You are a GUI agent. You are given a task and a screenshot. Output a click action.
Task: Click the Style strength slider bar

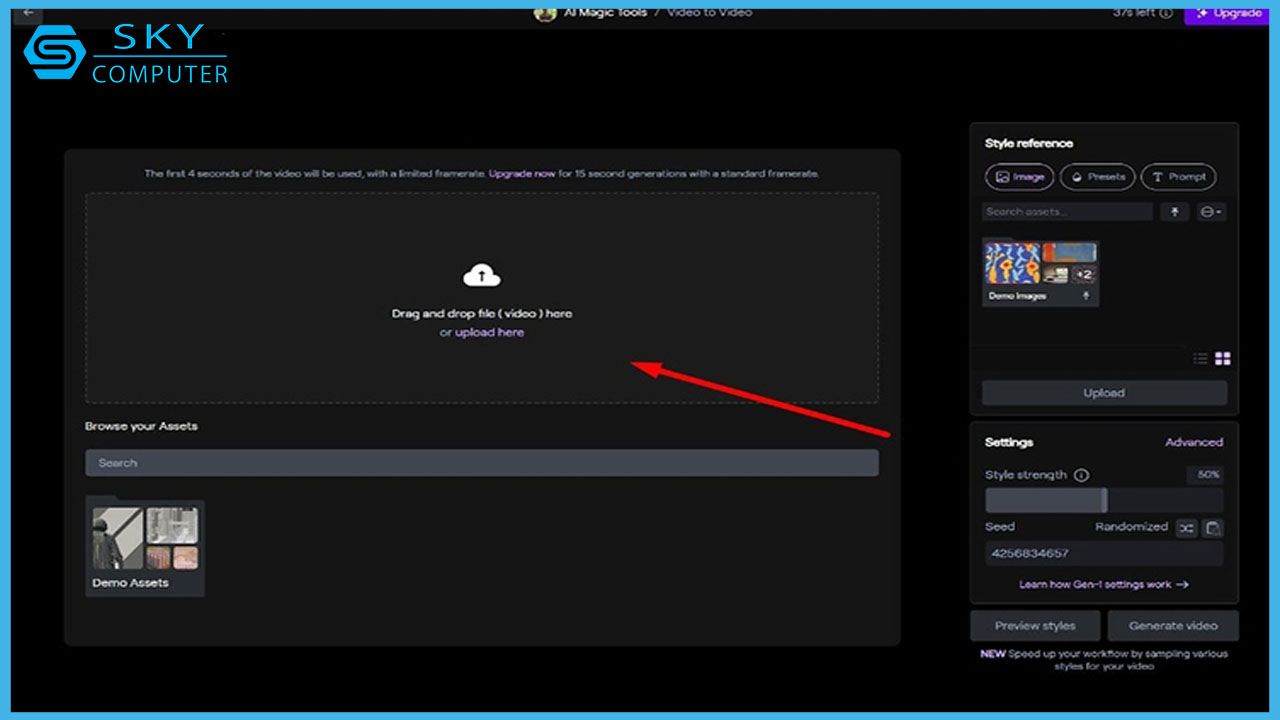[1103, 500]
